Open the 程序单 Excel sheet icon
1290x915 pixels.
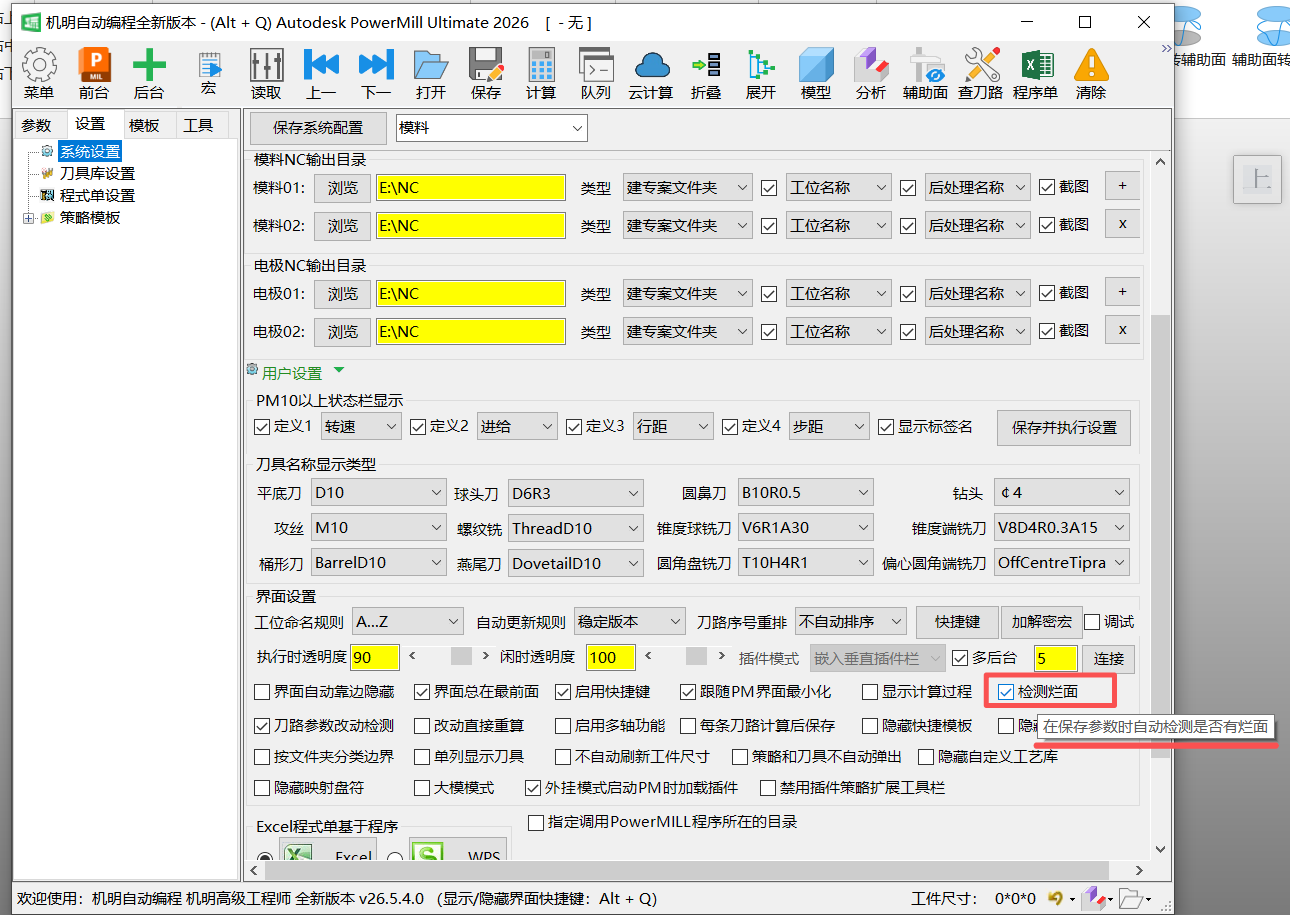click(x=1036, y=73)
